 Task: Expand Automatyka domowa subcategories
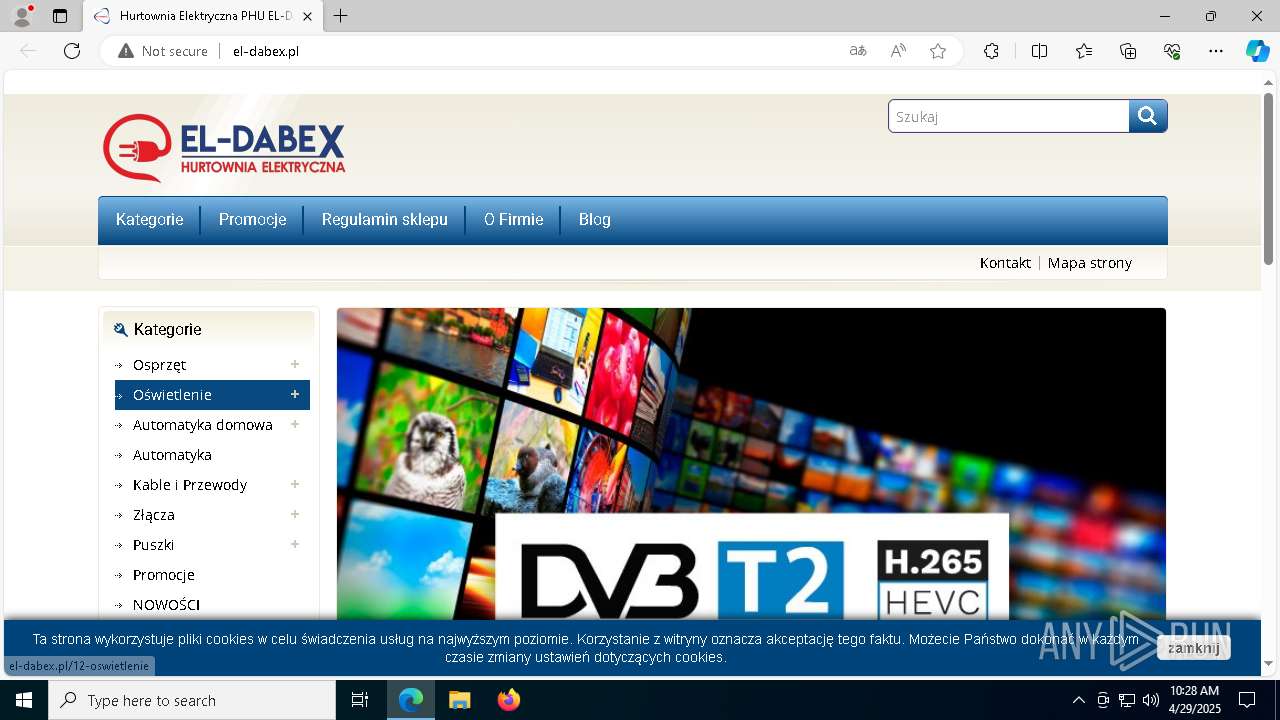pos(295,424)
